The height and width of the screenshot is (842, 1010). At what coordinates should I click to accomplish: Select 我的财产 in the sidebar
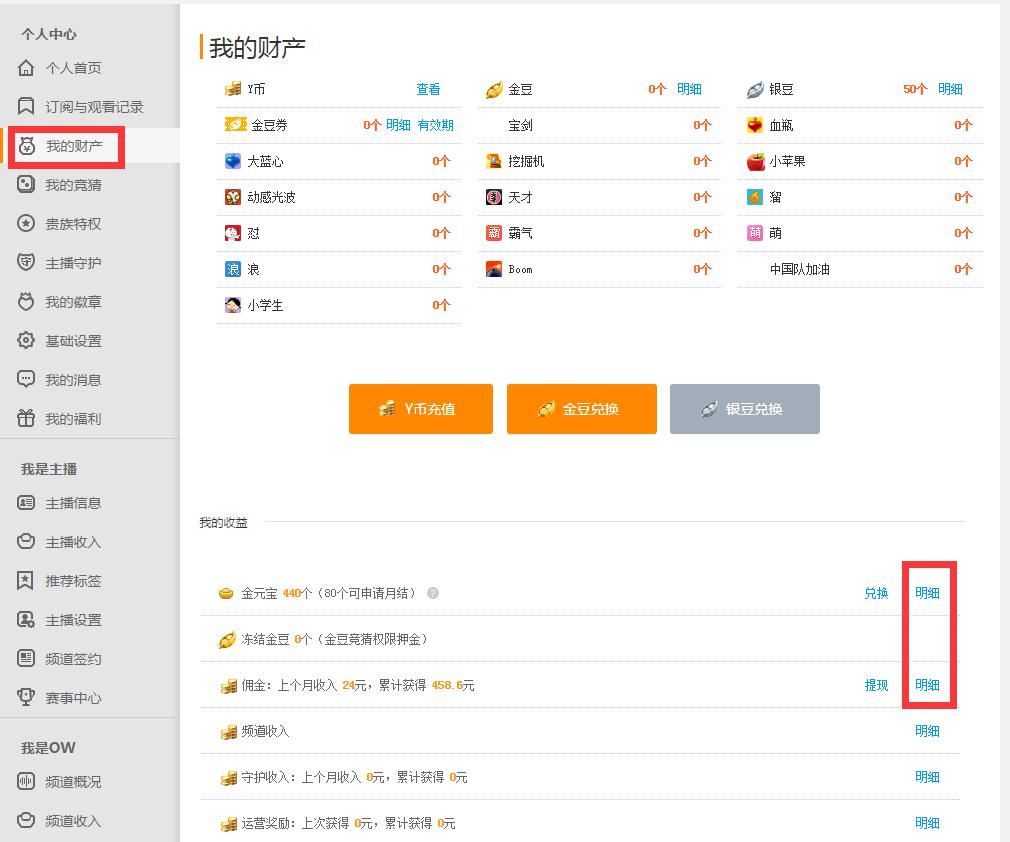pos(61,145)
